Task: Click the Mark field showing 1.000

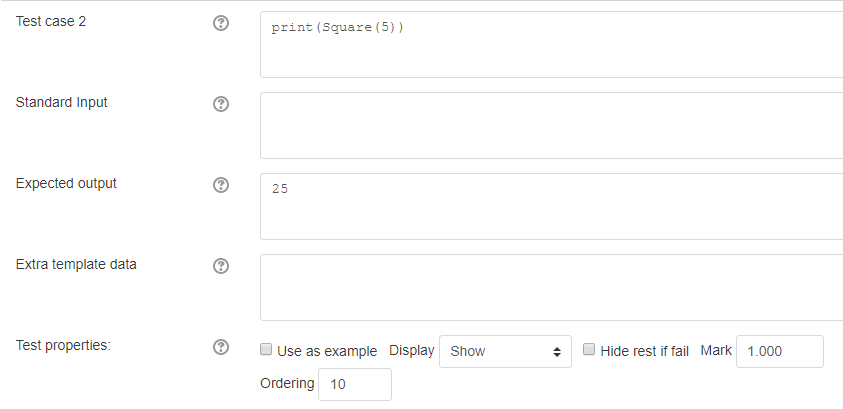Action: [x=780, y=351]
